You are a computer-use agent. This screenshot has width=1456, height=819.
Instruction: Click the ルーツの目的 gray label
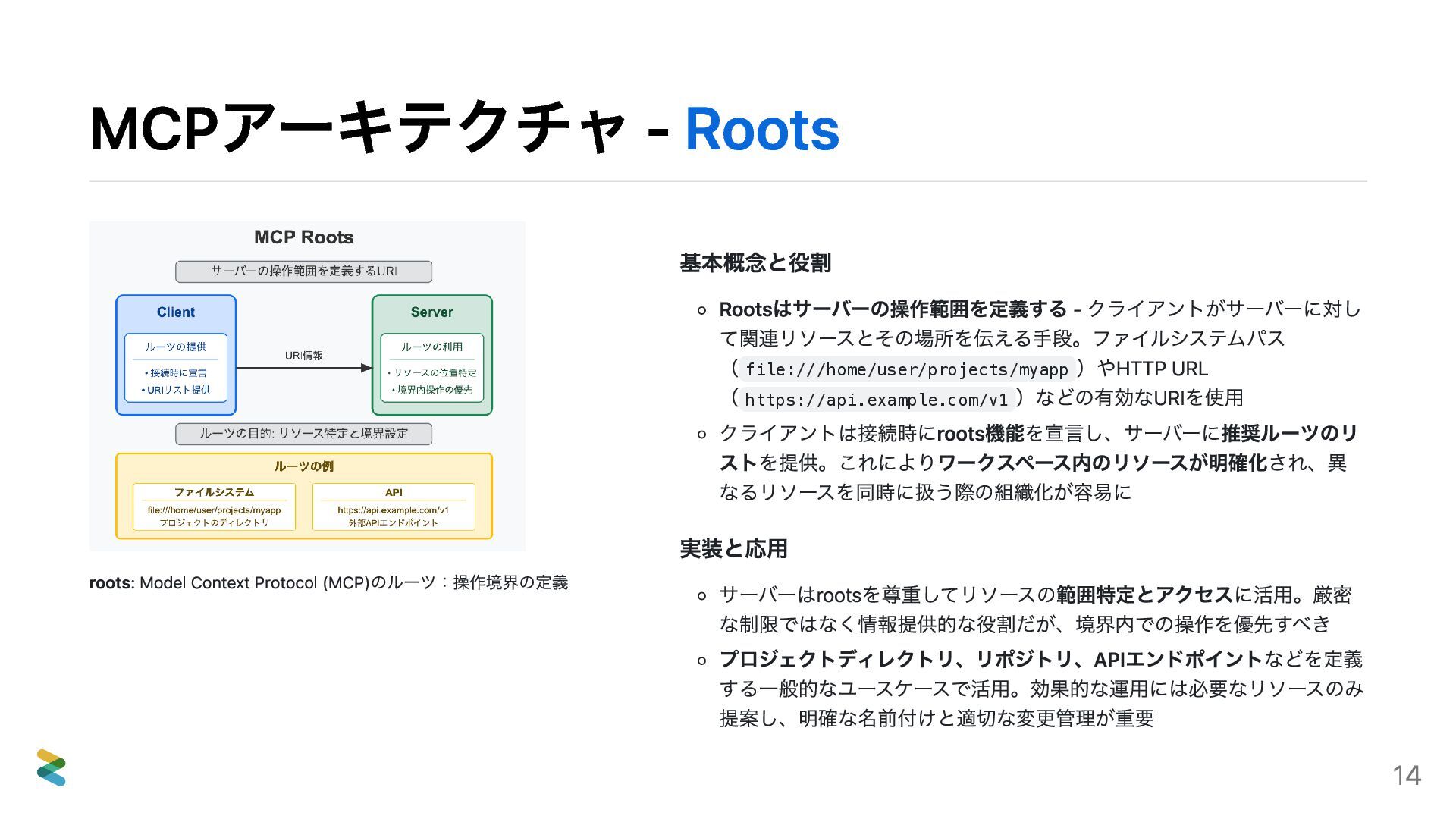[x=303, y=433]
